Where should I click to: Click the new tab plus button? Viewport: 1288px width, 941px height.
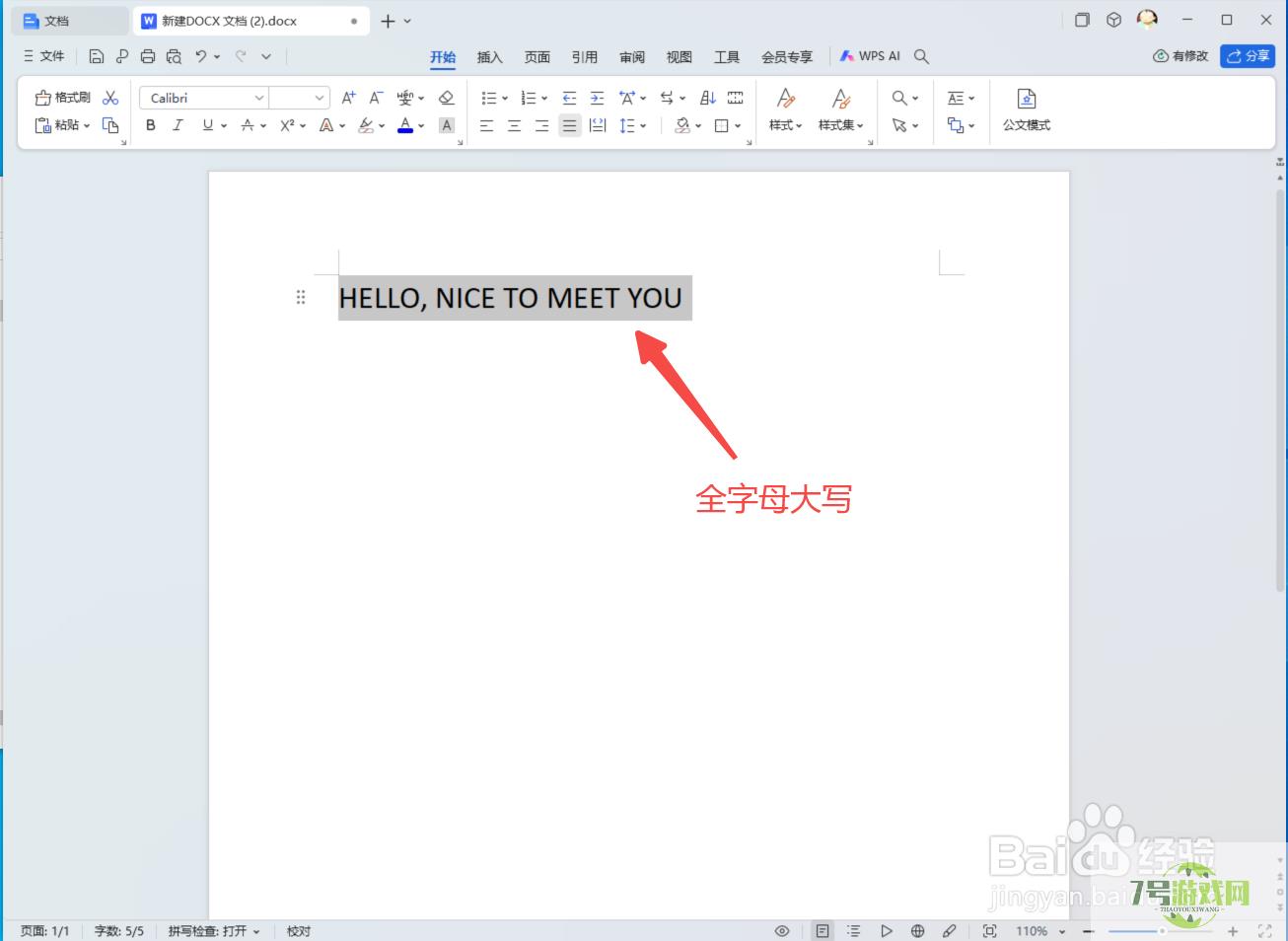tap(388, 21)
